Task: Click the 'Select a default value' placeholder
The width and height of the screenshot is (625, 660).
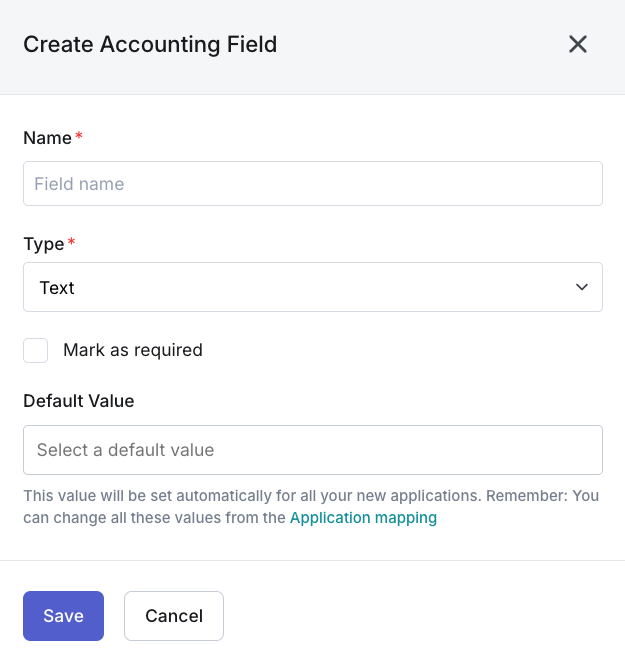Action: click(x=125, y=450)
